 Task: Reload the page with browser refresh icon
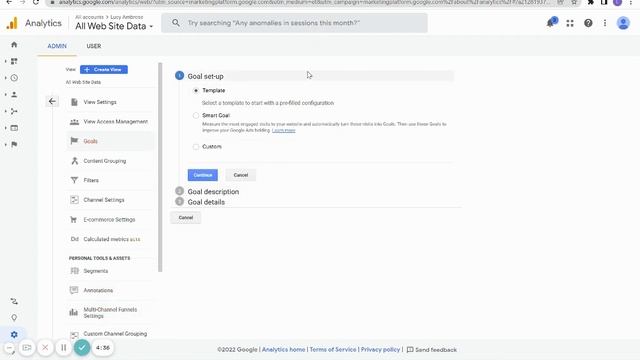pos(36,2)
